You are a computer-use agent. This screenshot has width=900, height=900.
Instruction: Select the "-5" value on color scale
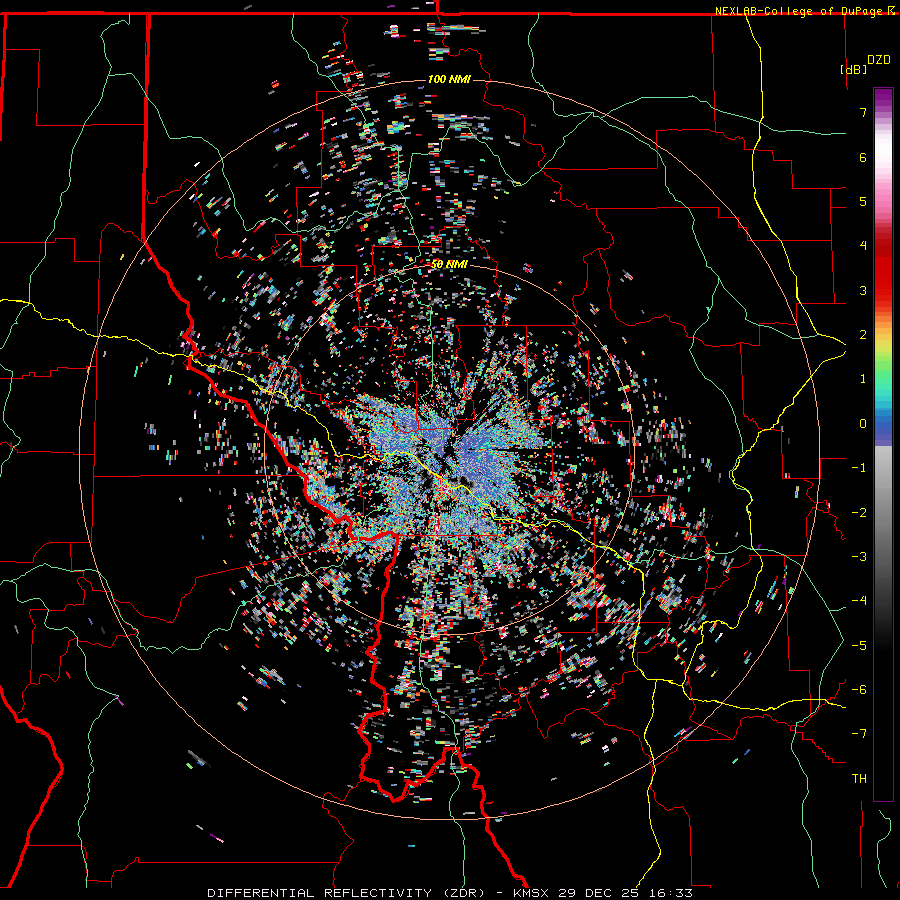tap(859, 646)
